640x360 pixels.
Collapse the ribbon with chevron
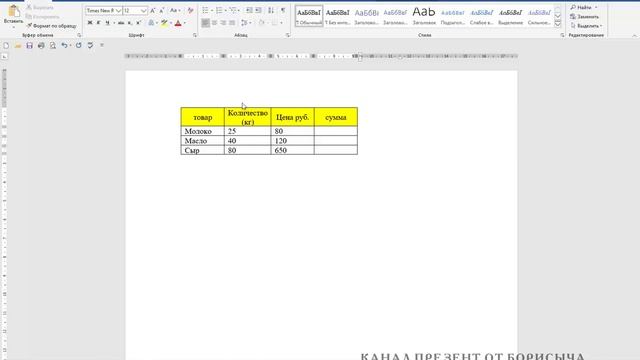click(634, 36)
